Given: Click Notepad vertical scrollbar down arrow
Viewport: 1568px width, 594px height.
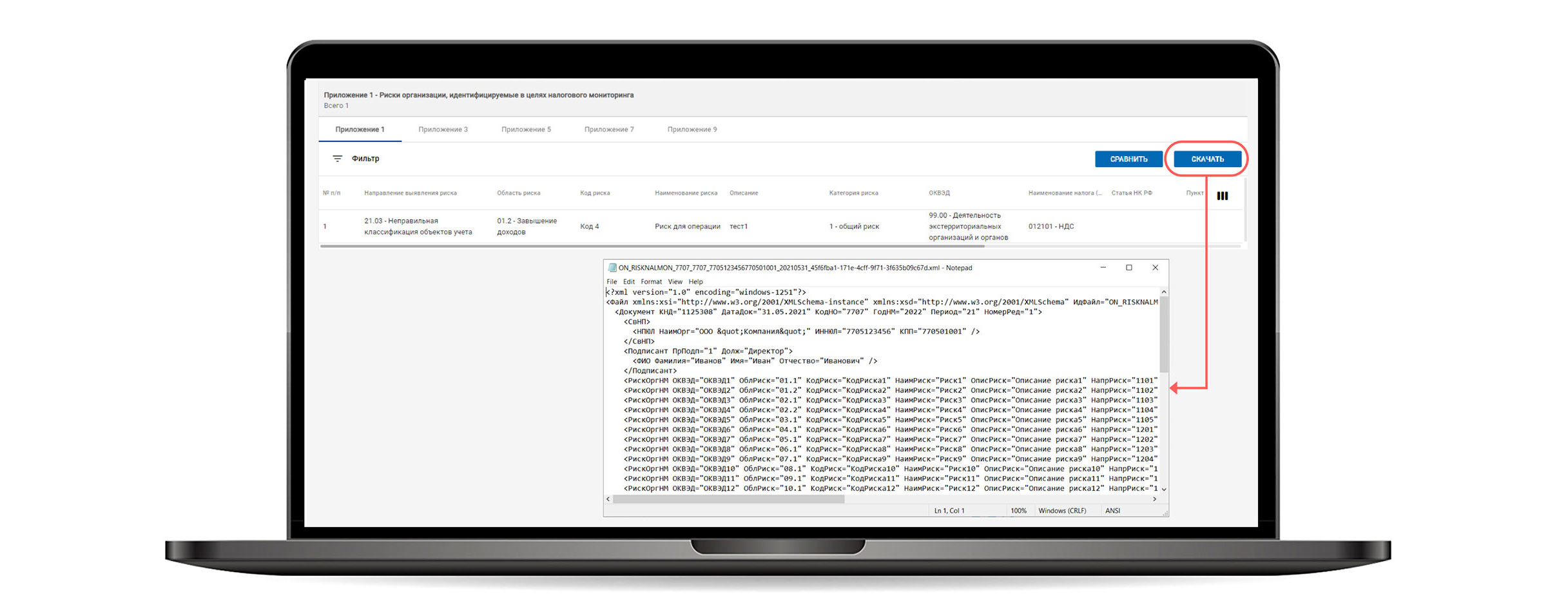Looking at the screenshot, I should coord(1164,489).
